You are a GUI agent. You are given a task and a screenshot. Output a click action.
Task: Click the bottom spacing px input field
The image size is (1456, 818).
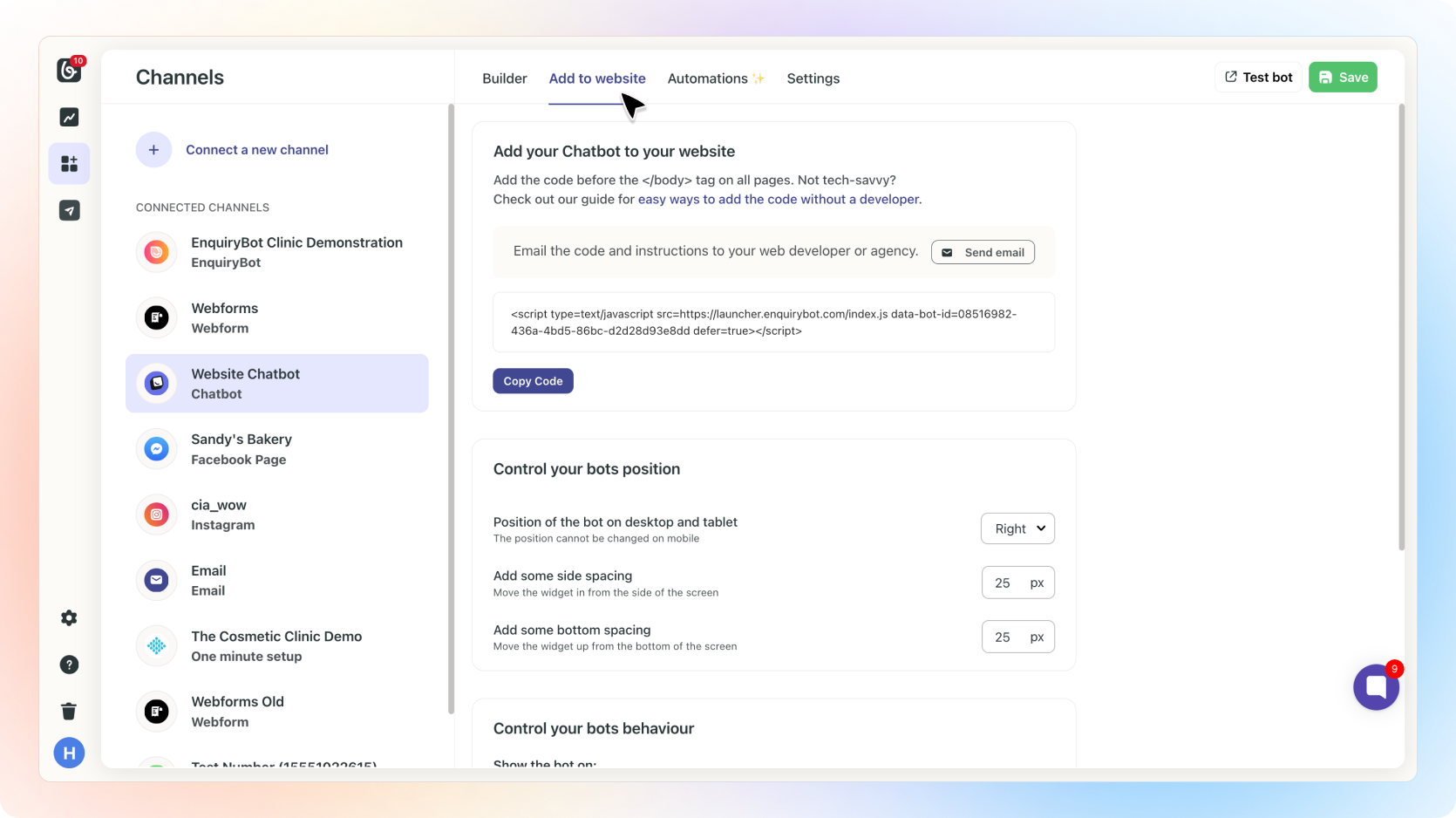click(x=1004, y=637)
